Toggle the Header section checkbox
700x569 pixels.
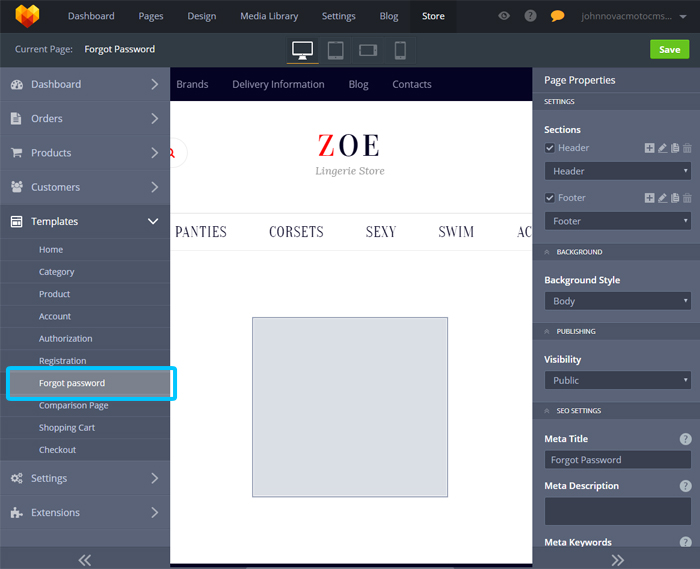click(x=550, y=148)
